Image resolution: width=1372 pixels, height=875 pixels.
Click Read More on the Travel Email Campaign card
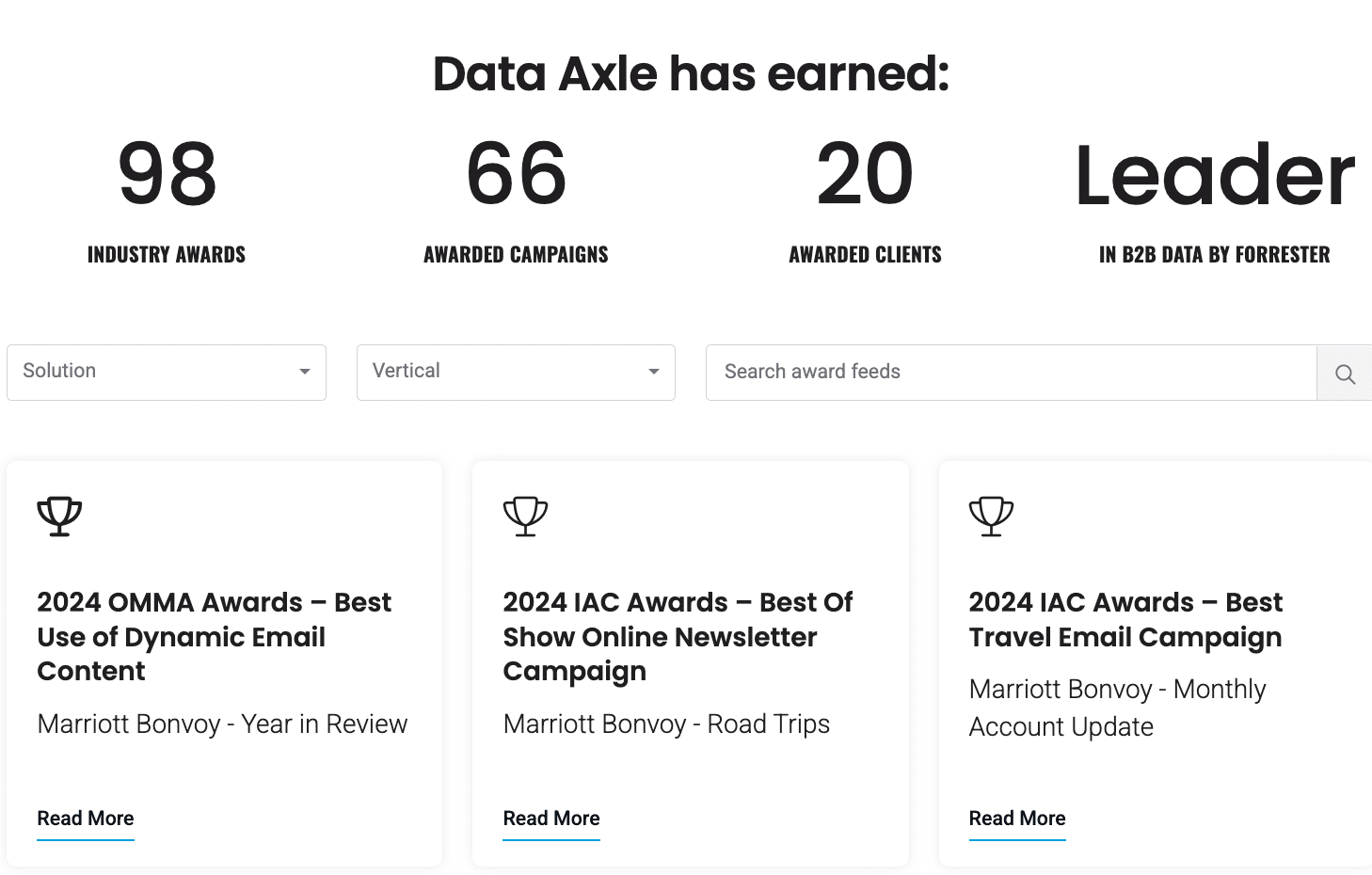1016,819
